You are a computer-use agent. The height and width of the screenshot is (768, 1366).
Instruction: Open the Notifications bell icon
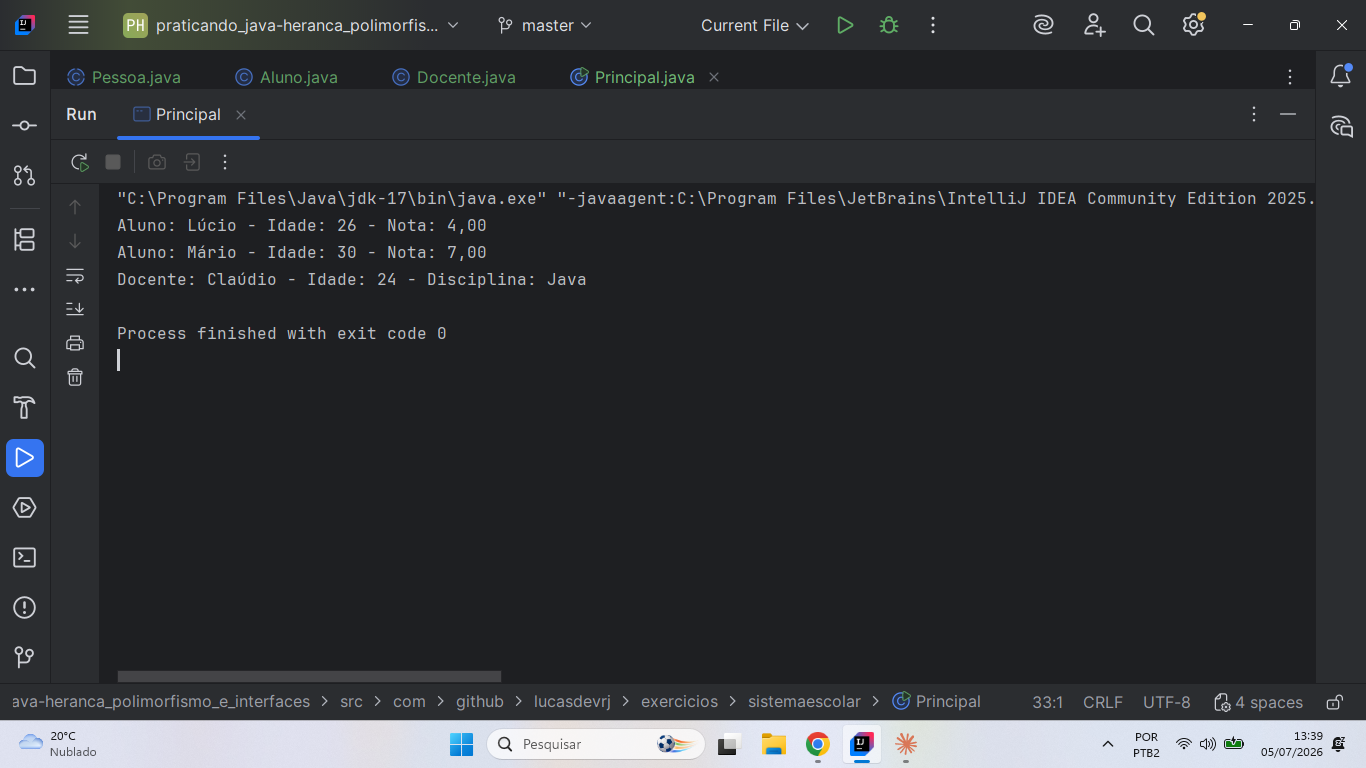pos(1341,76)
